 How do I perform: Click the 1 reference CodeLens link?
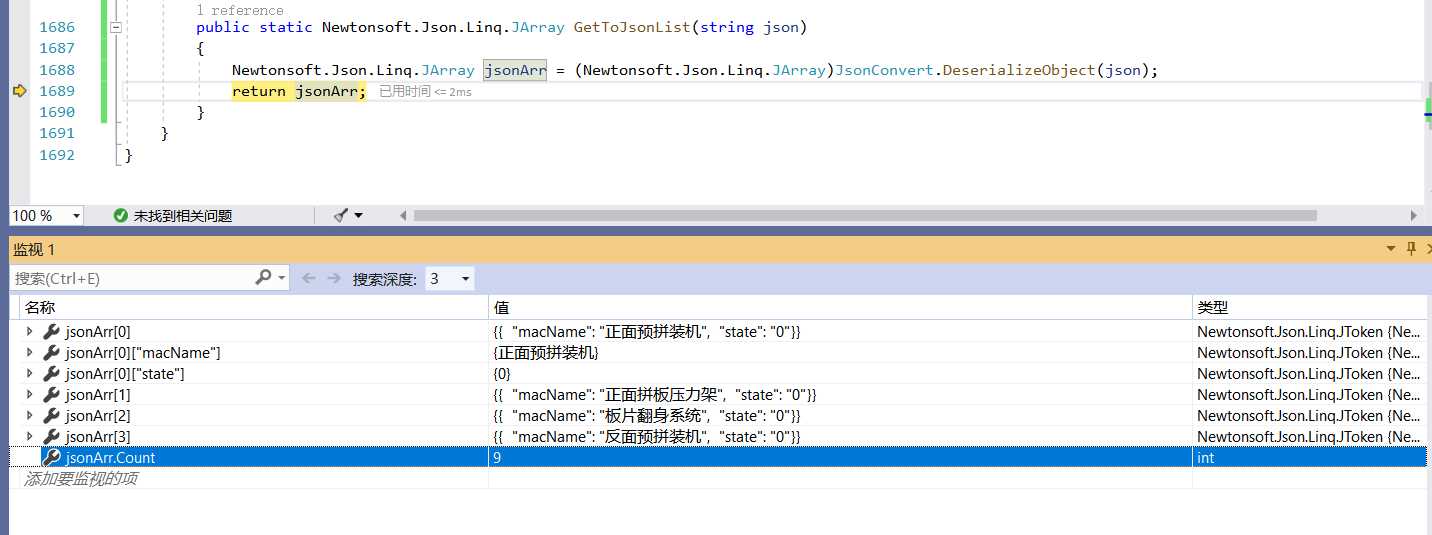tap(240, 10)
